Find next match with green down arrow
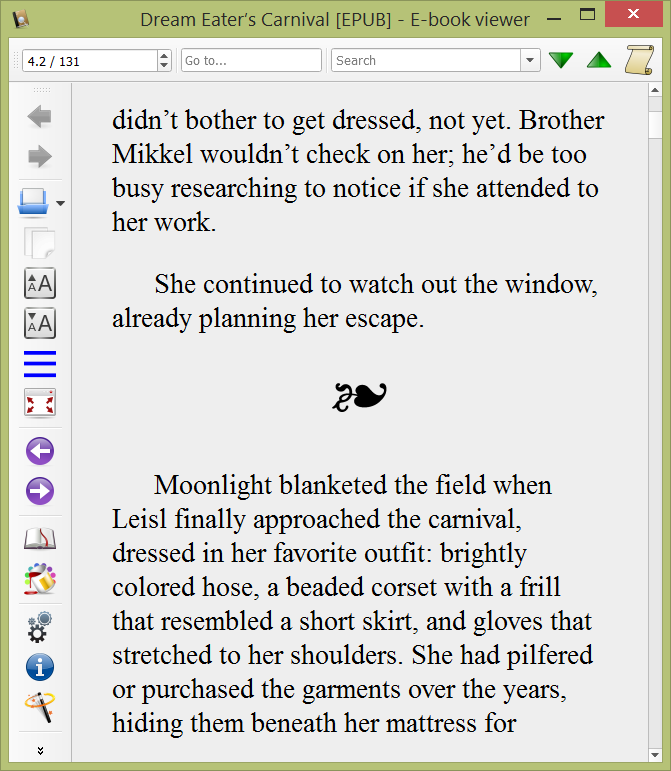This screenshot has height=771, width=671. click(561, 61)
